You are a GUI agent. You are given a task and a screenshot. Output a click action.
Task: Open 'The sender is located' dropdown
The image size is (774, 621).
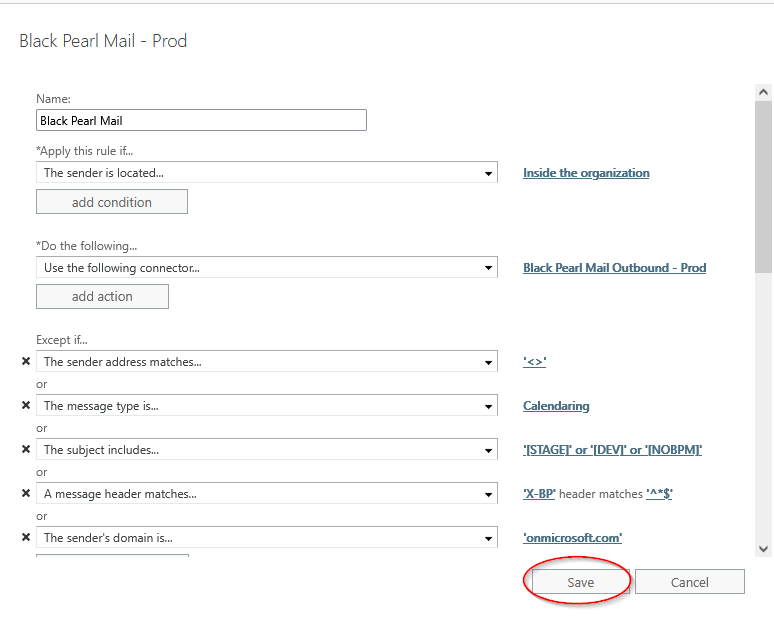pyautogui.click(x=488, y=173)
